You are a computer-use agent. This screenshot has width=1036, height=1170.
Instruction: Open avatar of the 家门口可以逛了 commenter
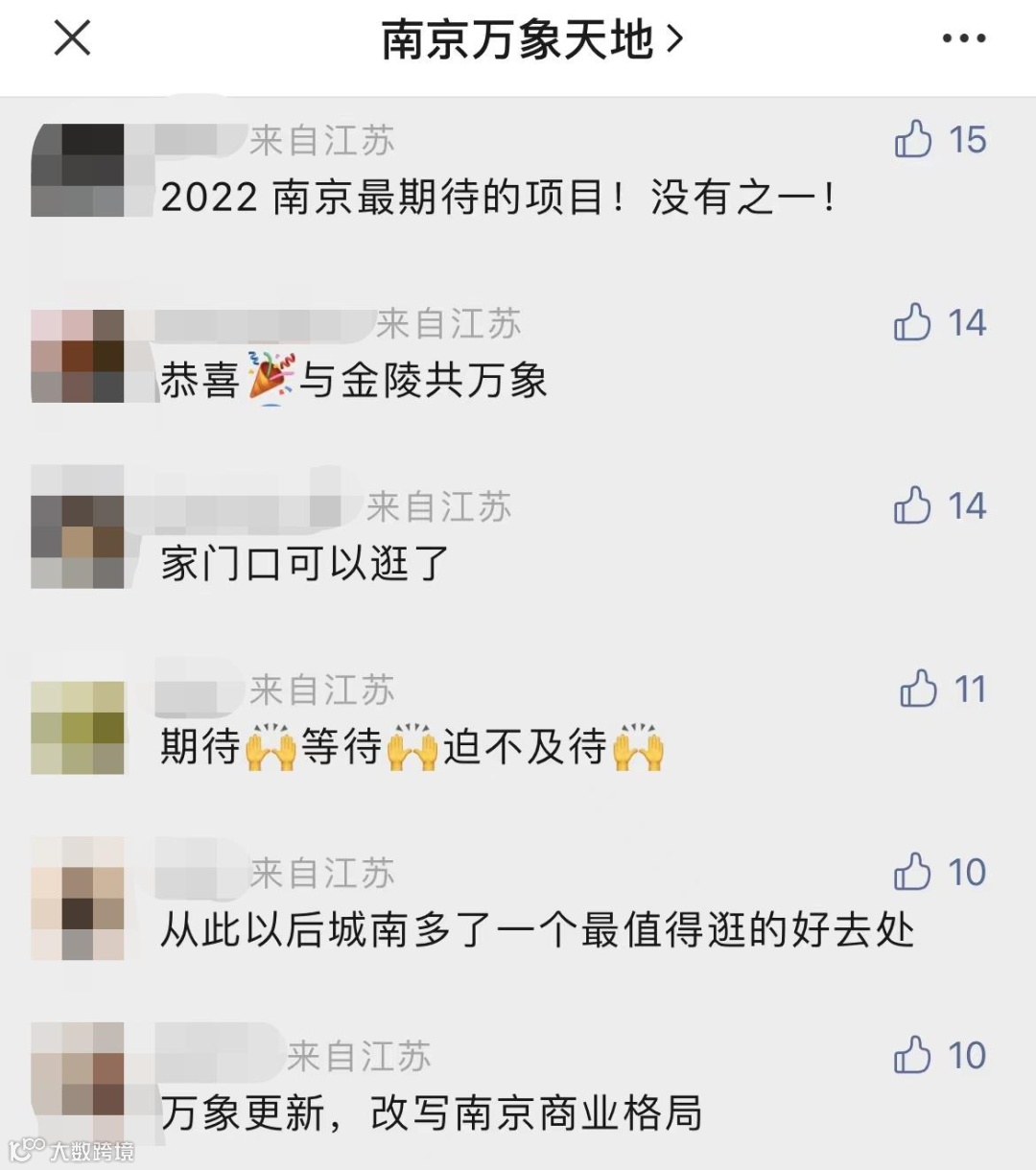(x=78, y=541)
